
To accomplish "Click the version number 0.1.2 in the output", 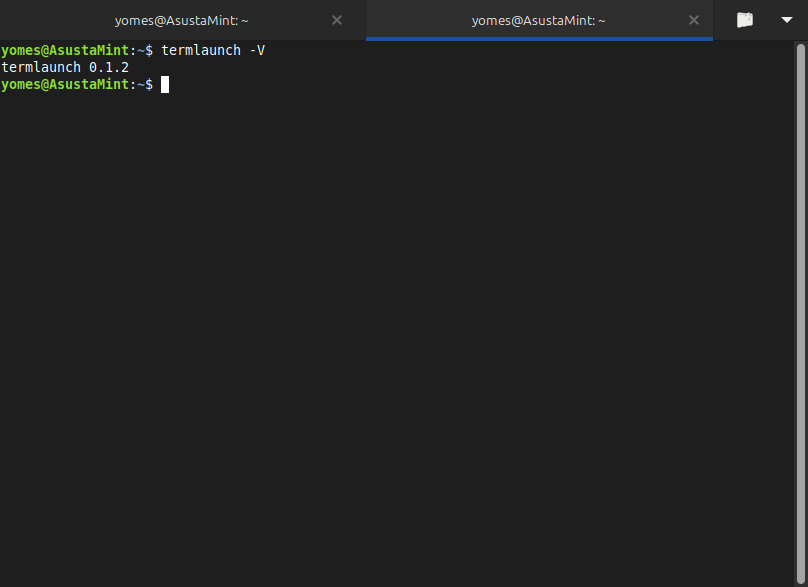I will point(109,68).
